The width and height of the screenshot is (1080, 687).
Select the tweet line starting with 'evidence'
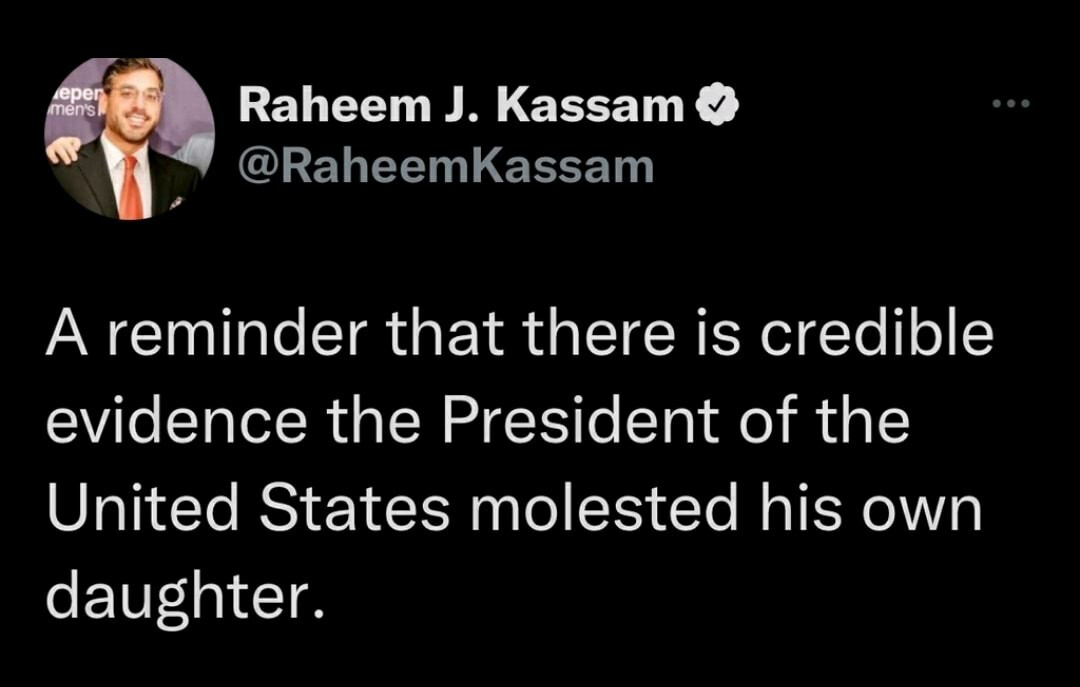tap(477, 422)
